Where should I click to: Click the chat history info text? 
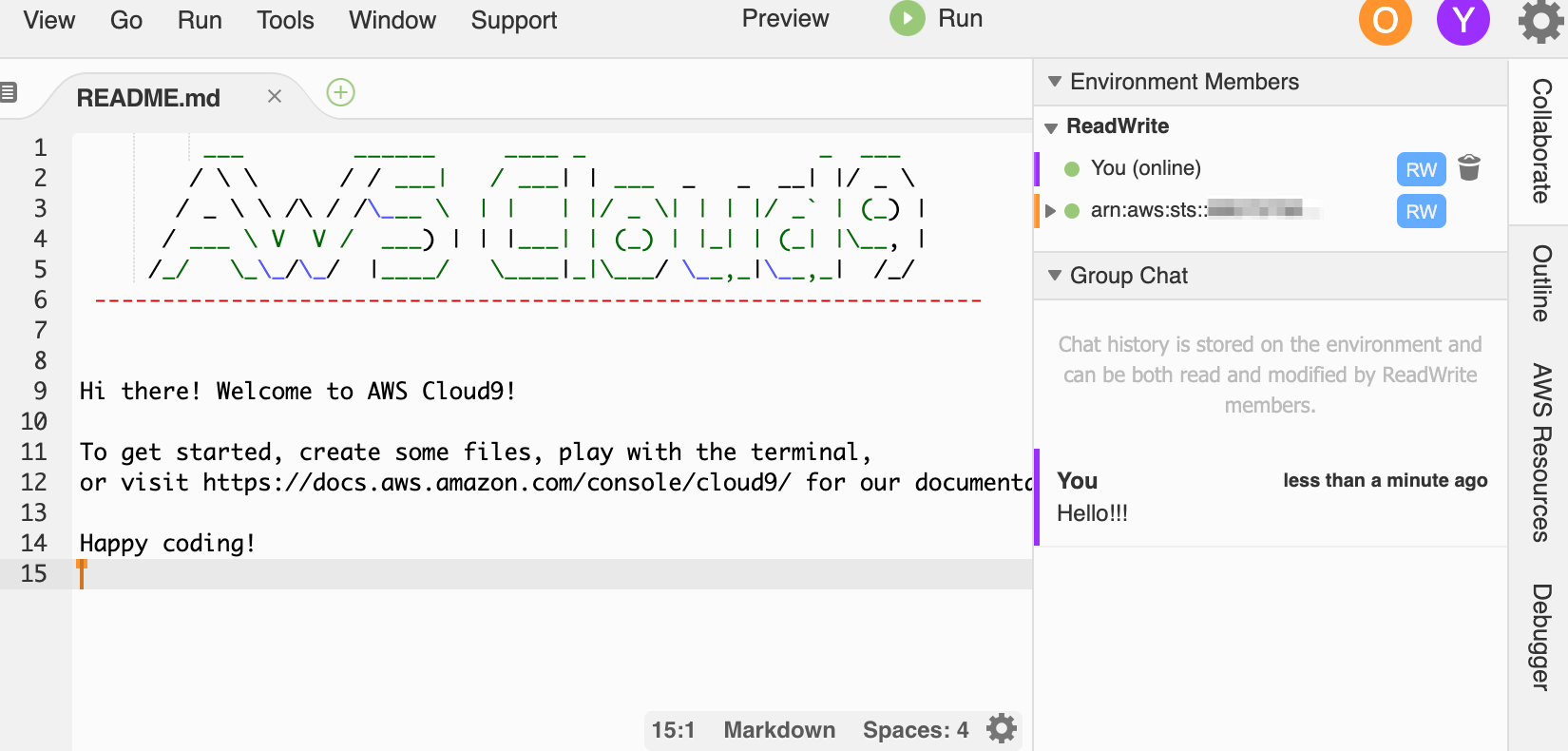tap(1270, 375)
